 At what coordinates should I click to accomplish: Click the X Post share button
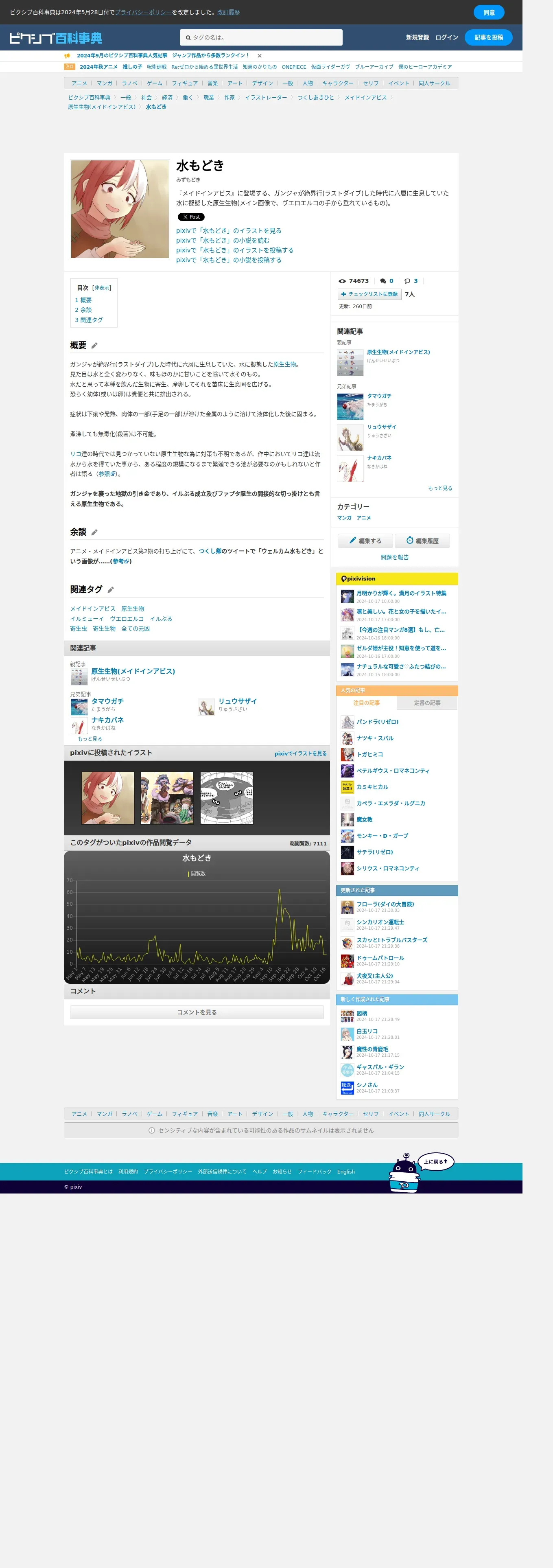point(191,217)
